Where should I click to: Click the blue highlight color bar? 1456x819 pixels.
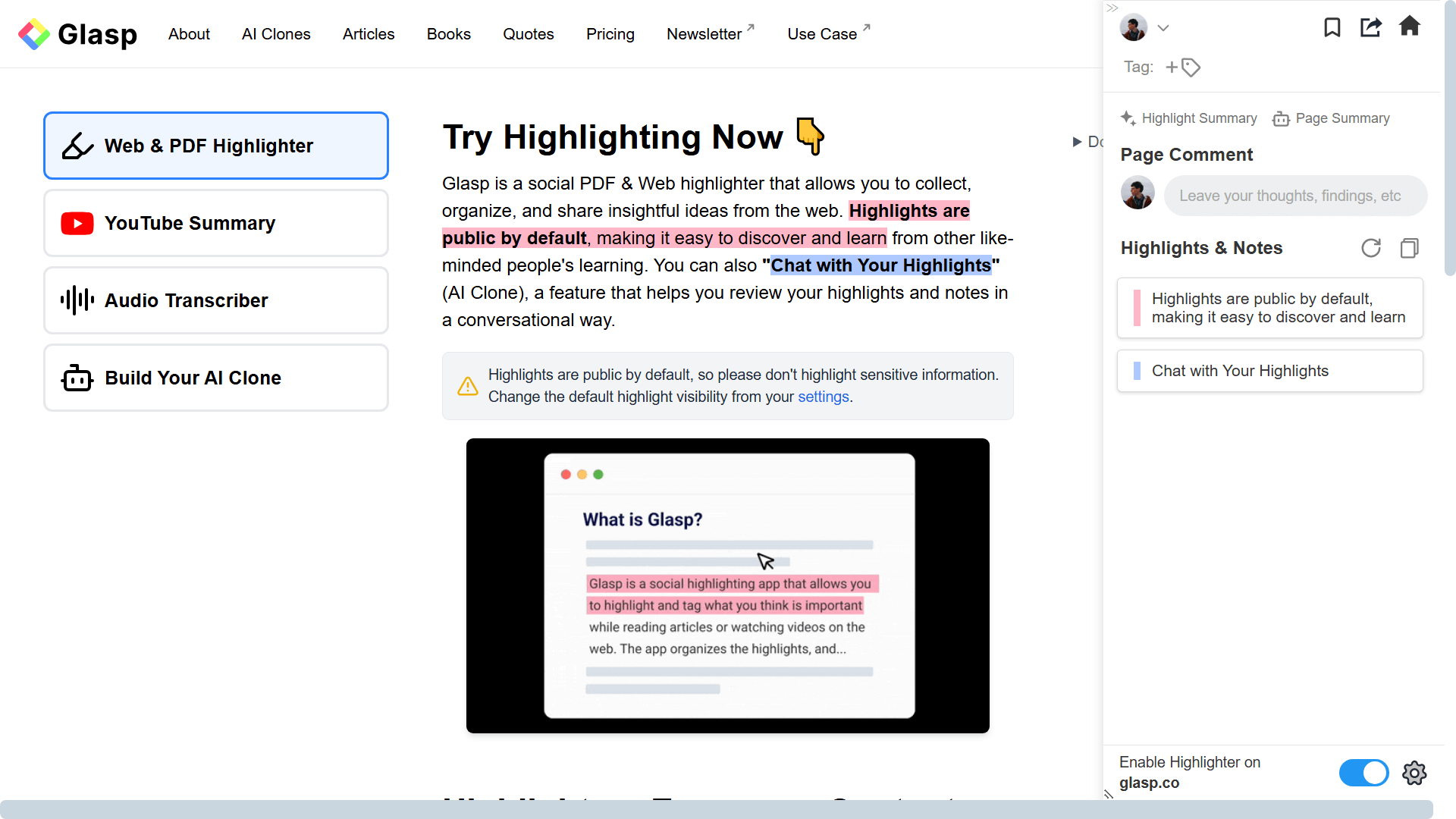1137,371
